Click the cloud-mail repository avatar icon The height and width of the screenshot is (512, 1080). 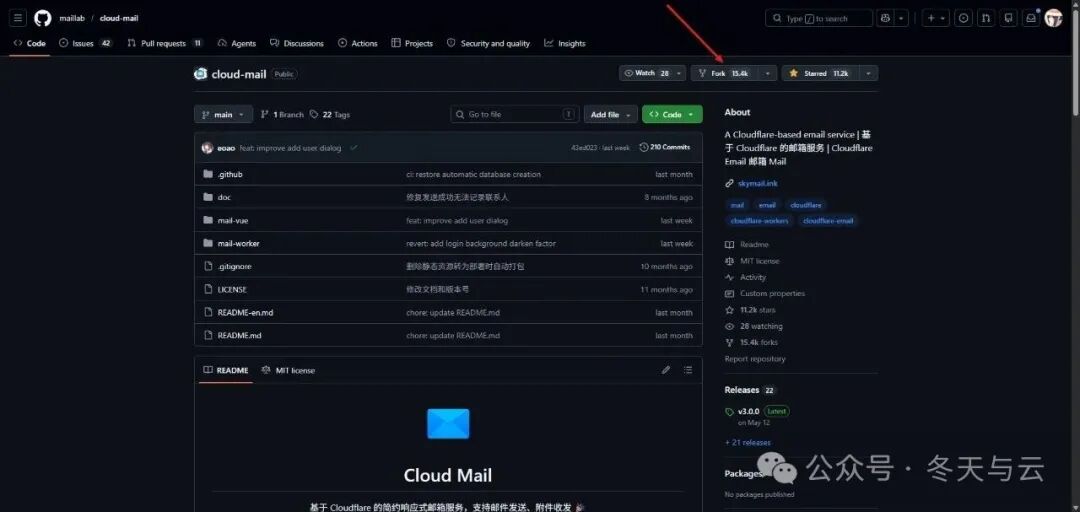(200, 74)
